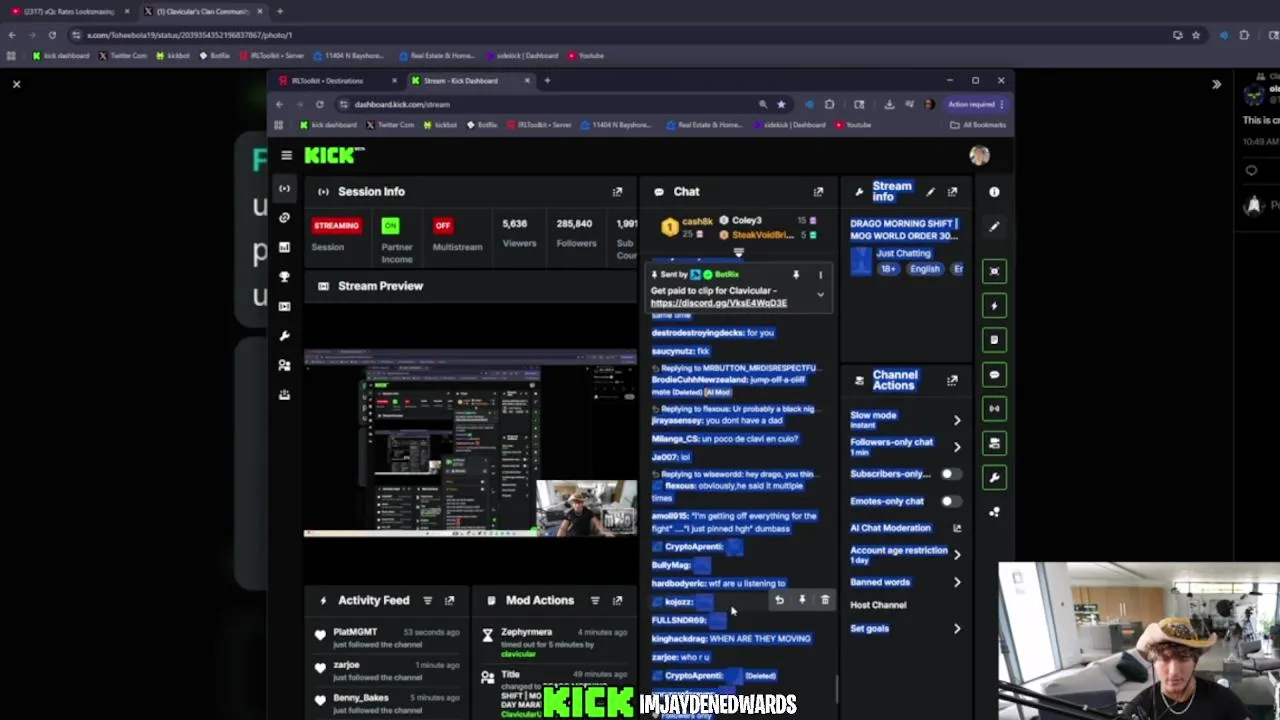Open the community users icon in left sidebar
Viewport: 1280px width, 720px height.
tap(284, 365)
